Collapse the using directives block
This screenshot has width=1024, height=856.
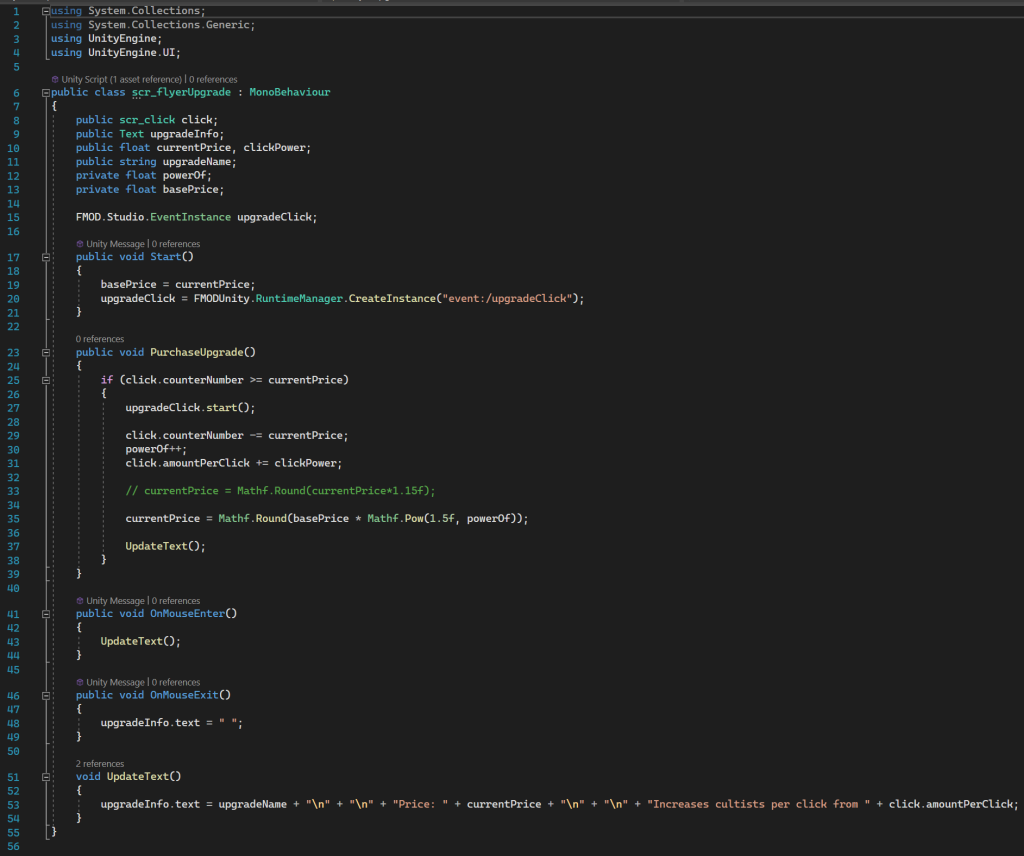(x=46, y=11)
